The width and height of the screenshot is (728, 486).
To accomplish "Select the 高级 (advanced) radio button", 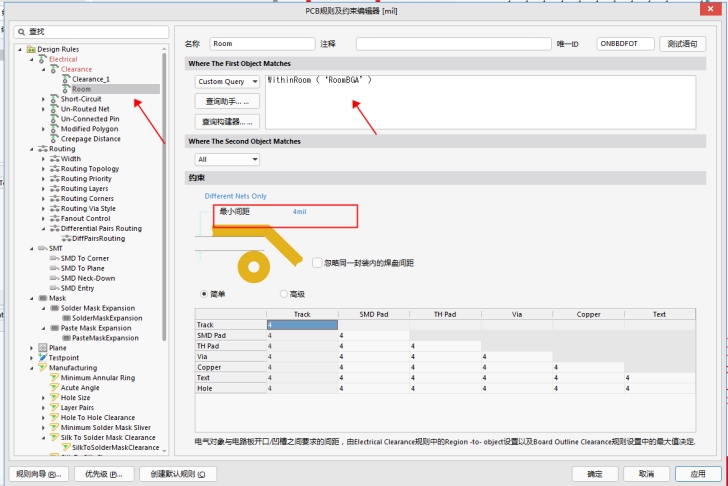I will (x=284, y=294).
